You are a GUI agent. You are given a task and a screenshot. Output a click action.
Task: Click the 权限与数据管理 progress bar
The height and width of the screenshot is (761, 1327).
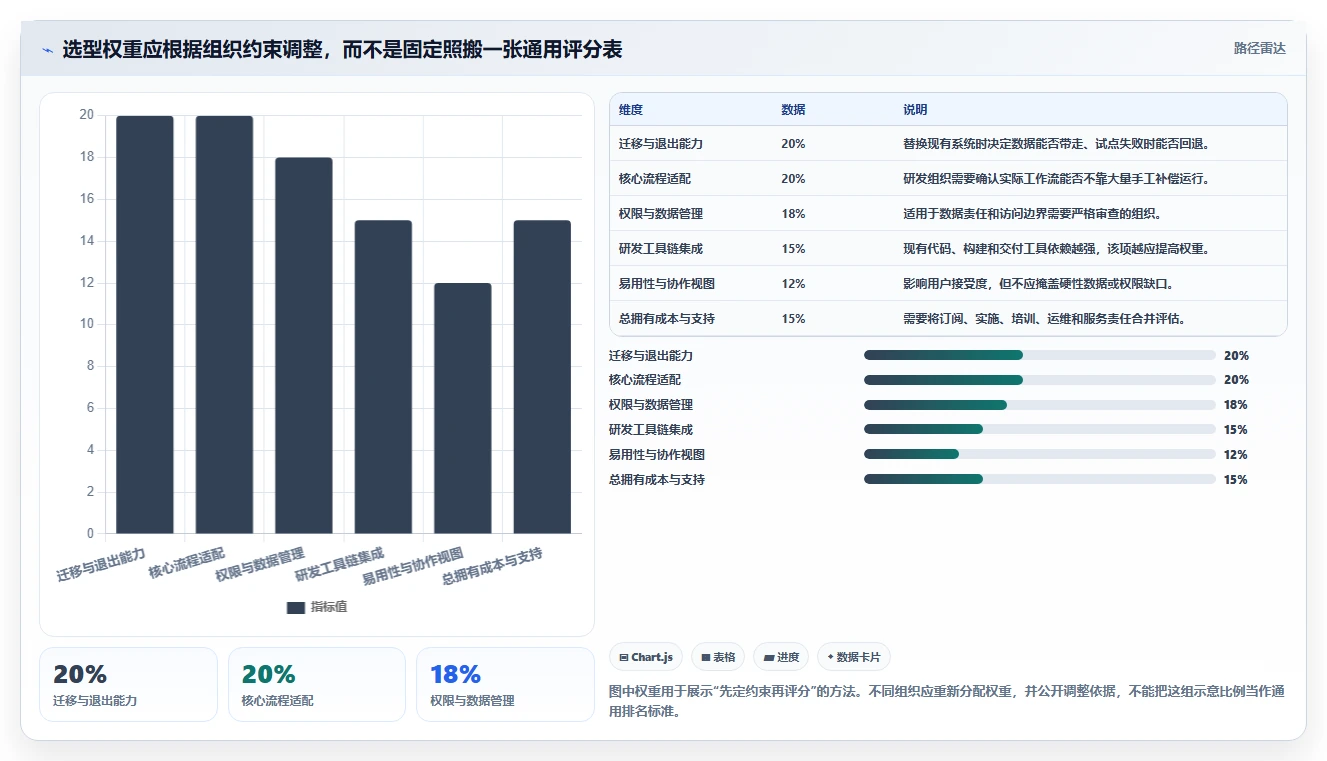(x=1040, y=405)
